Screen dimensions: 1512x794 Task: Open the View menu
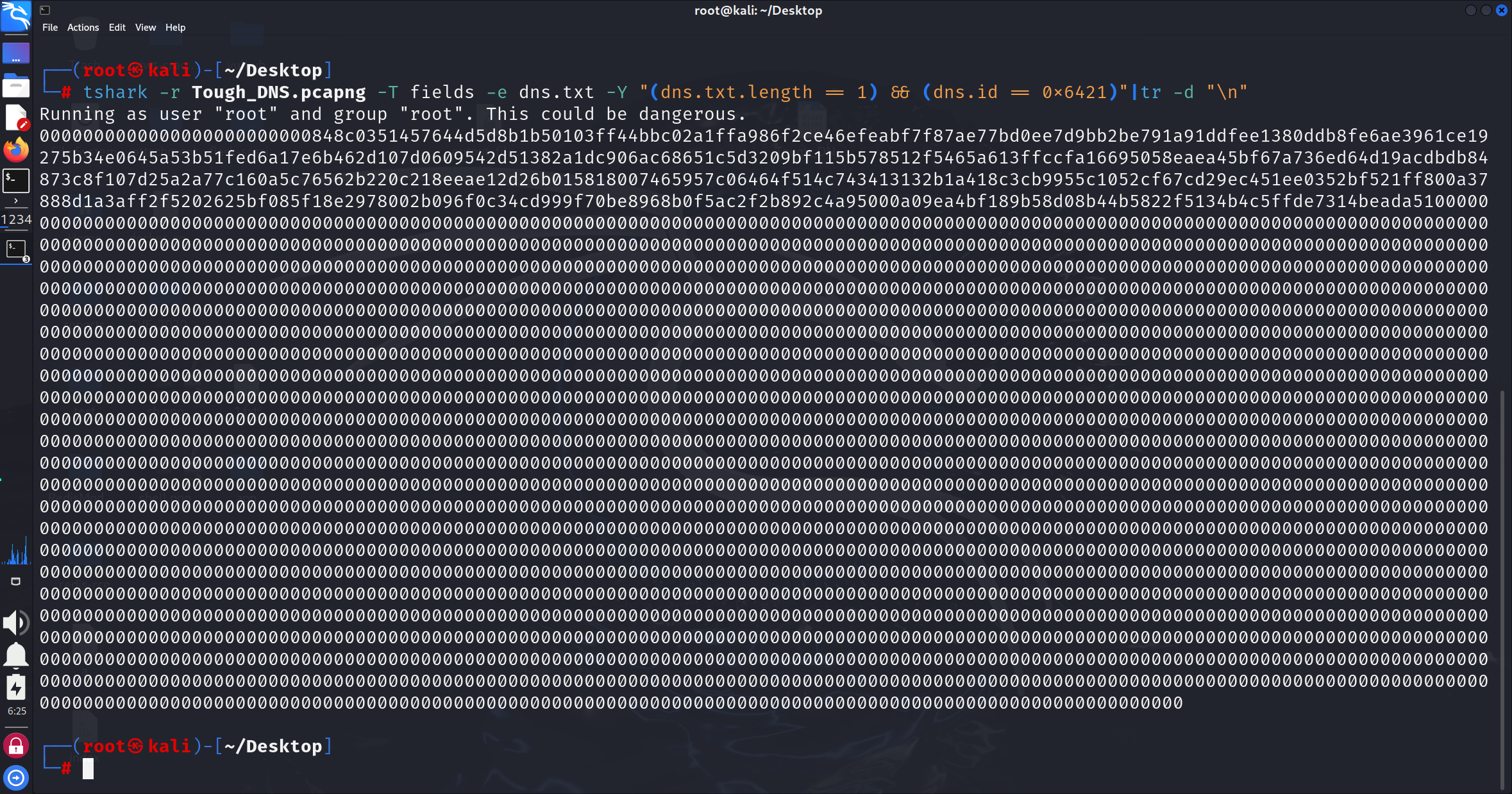coord(145,28)
